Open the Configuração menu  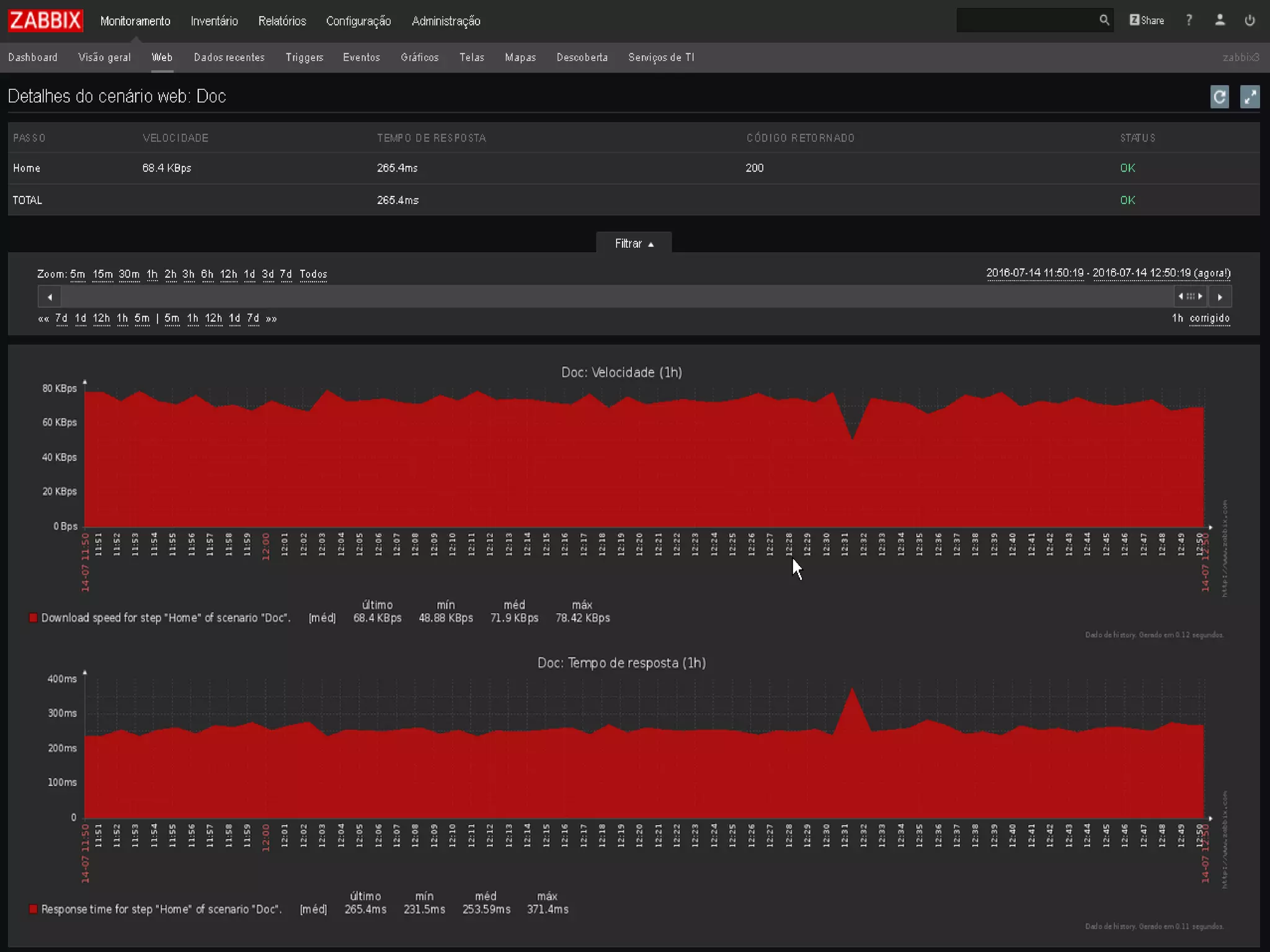pyautogui.click(x=358, y=21)
